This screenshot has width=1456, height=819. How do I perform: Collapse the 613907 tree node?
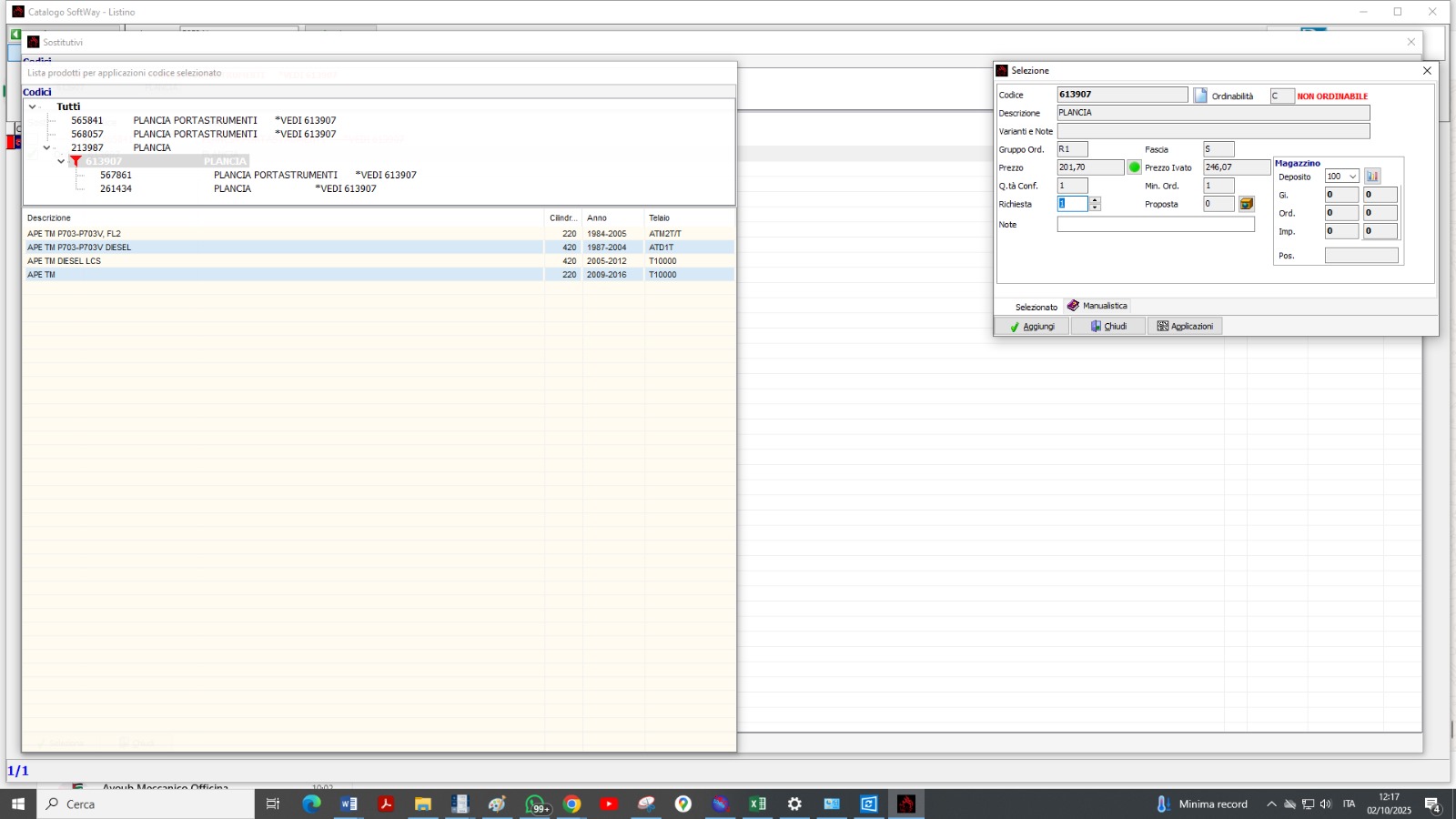61,161
